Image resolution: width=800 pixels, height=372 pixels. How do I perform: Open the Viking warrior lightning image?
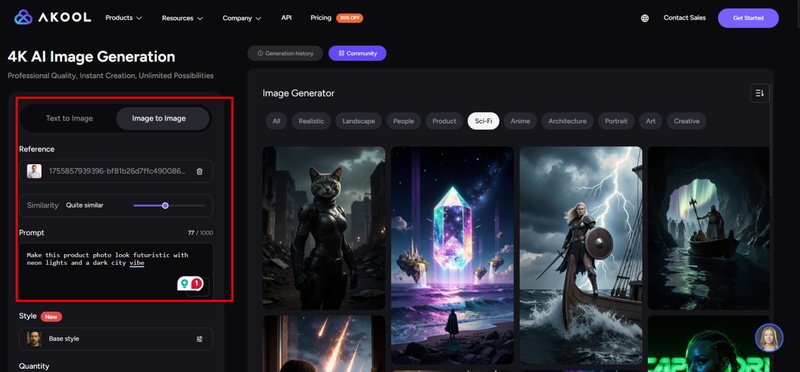click(581, 255)
